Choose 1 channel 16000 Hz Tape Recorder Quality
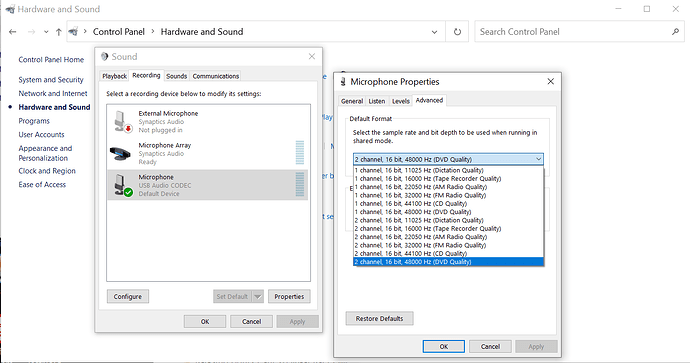 coord(448,179)
